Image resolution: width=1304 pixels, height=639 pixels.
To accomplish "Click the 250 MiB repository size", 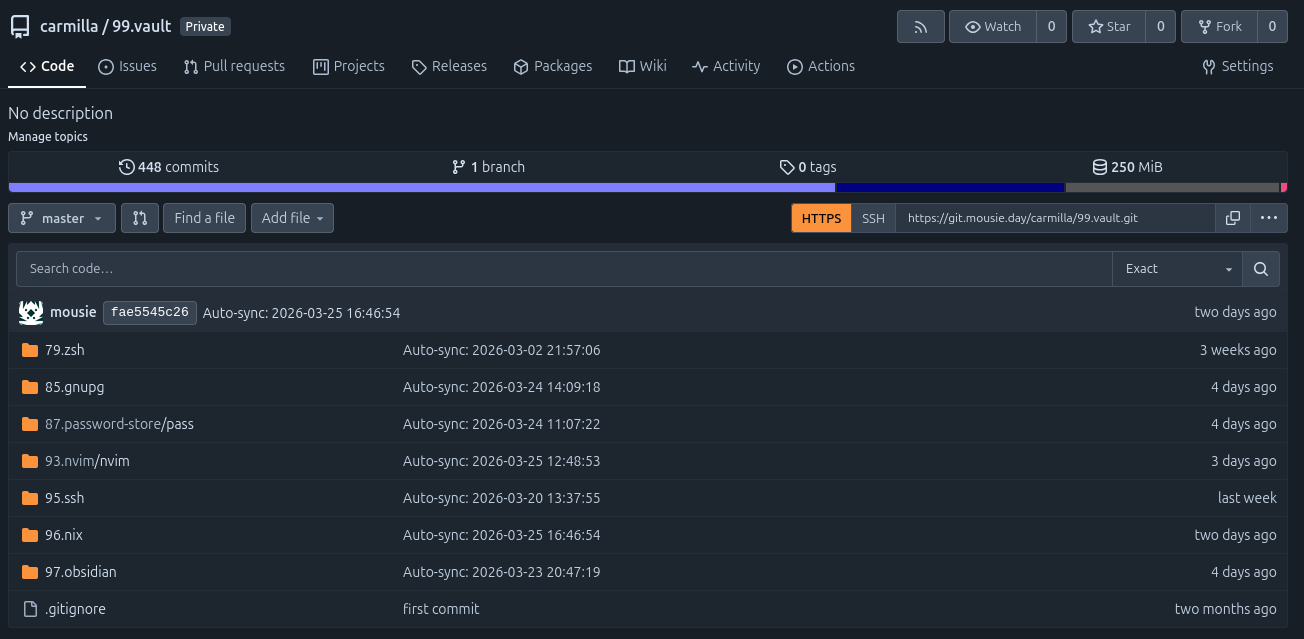I will point(1127,167).
